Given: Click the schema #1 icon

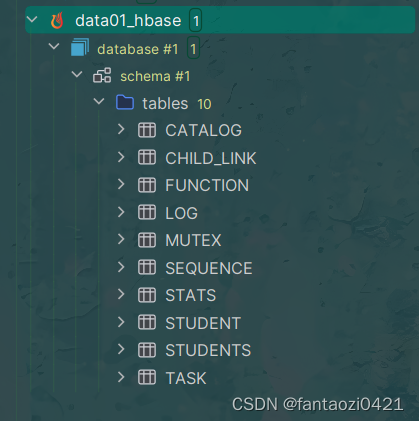Looking at the screenshot, I should tap(102, 75).
